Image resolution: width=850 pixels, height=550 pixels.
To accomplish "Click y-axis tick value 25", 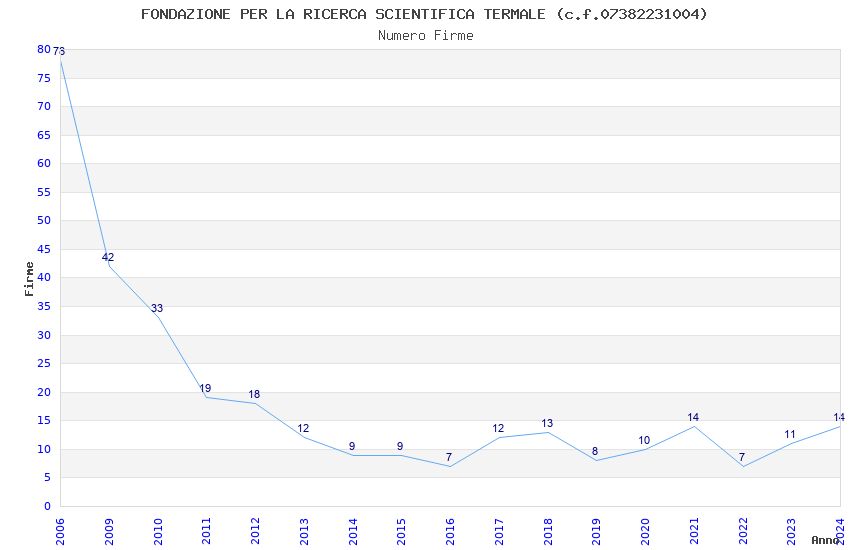I will click(44, 363).
